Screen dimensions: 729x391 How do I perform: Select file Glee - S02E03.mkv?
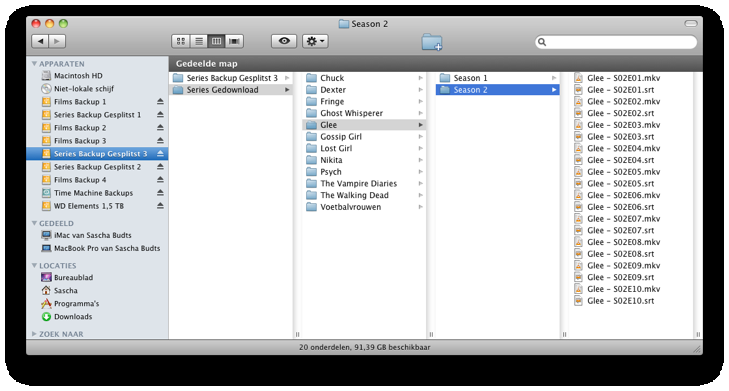[x=631, y=125]
